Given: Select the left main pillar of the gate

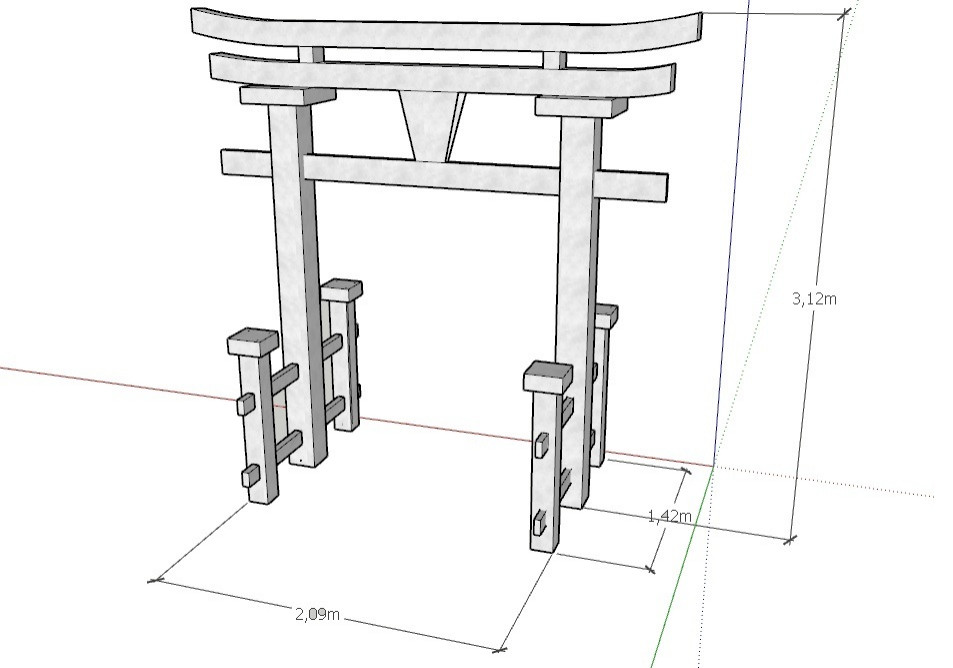Looking at the screenshot, I should (298, 280).
